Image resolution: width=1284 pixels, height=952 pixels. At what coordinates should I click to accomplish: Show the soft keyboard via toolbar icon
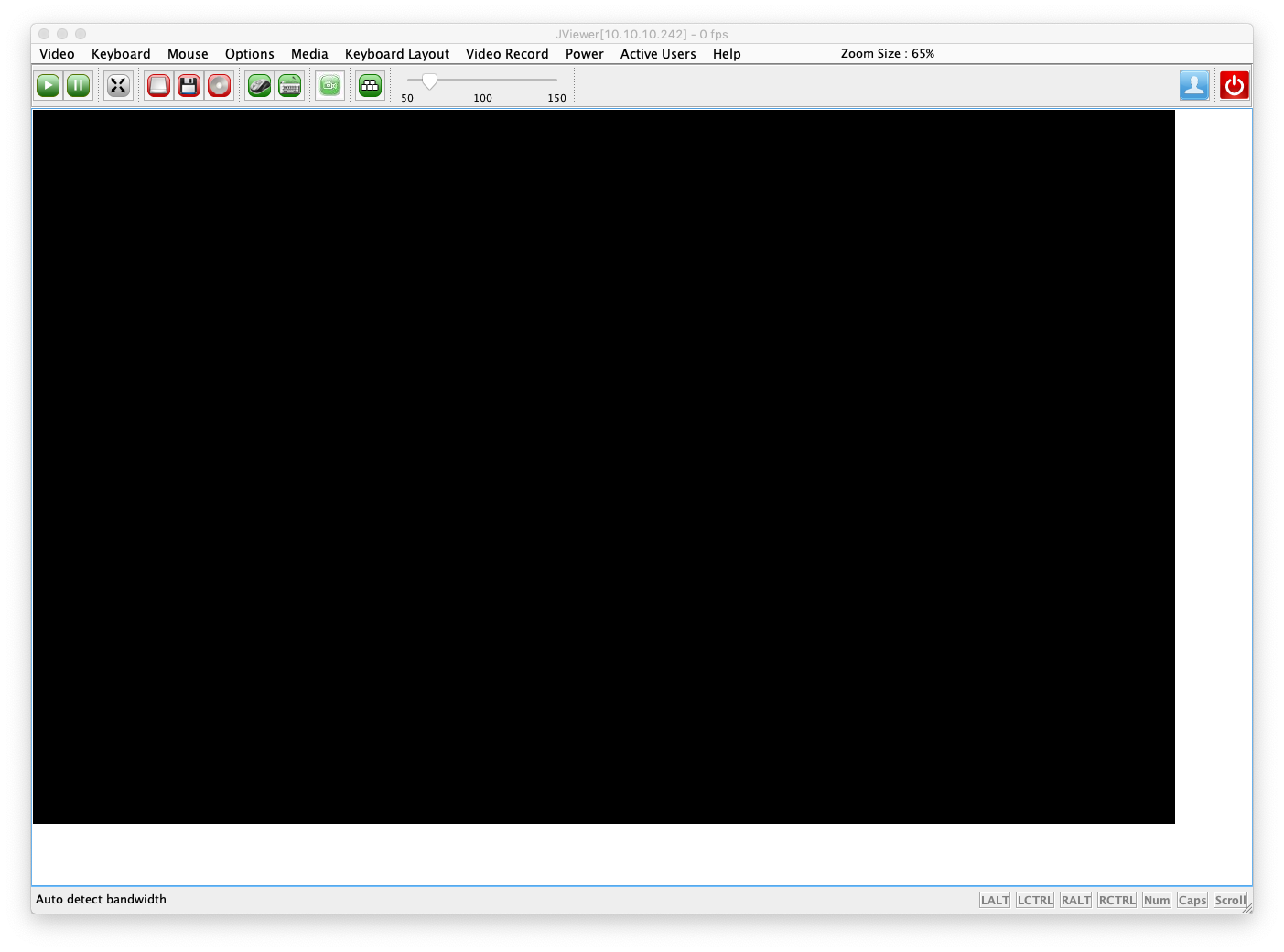click(290, 85)
